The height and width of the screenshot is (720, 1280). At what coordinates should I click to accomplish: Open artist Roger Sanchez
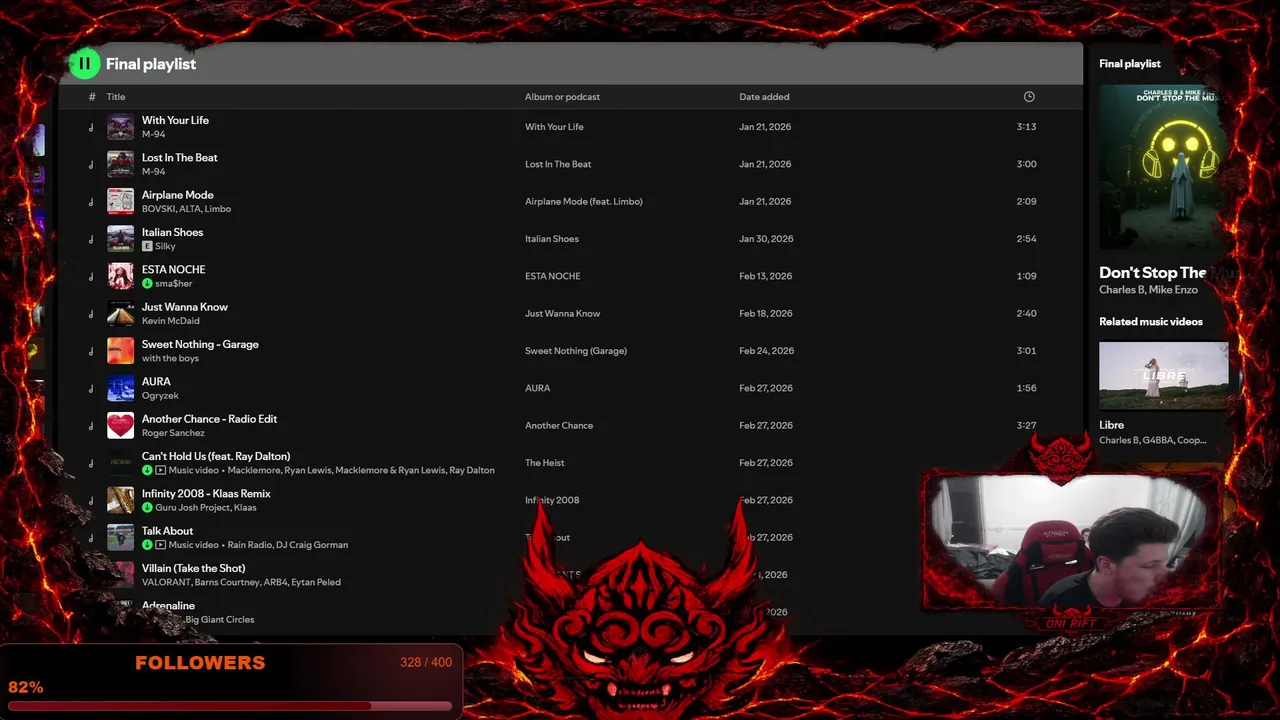pos(173,433)
